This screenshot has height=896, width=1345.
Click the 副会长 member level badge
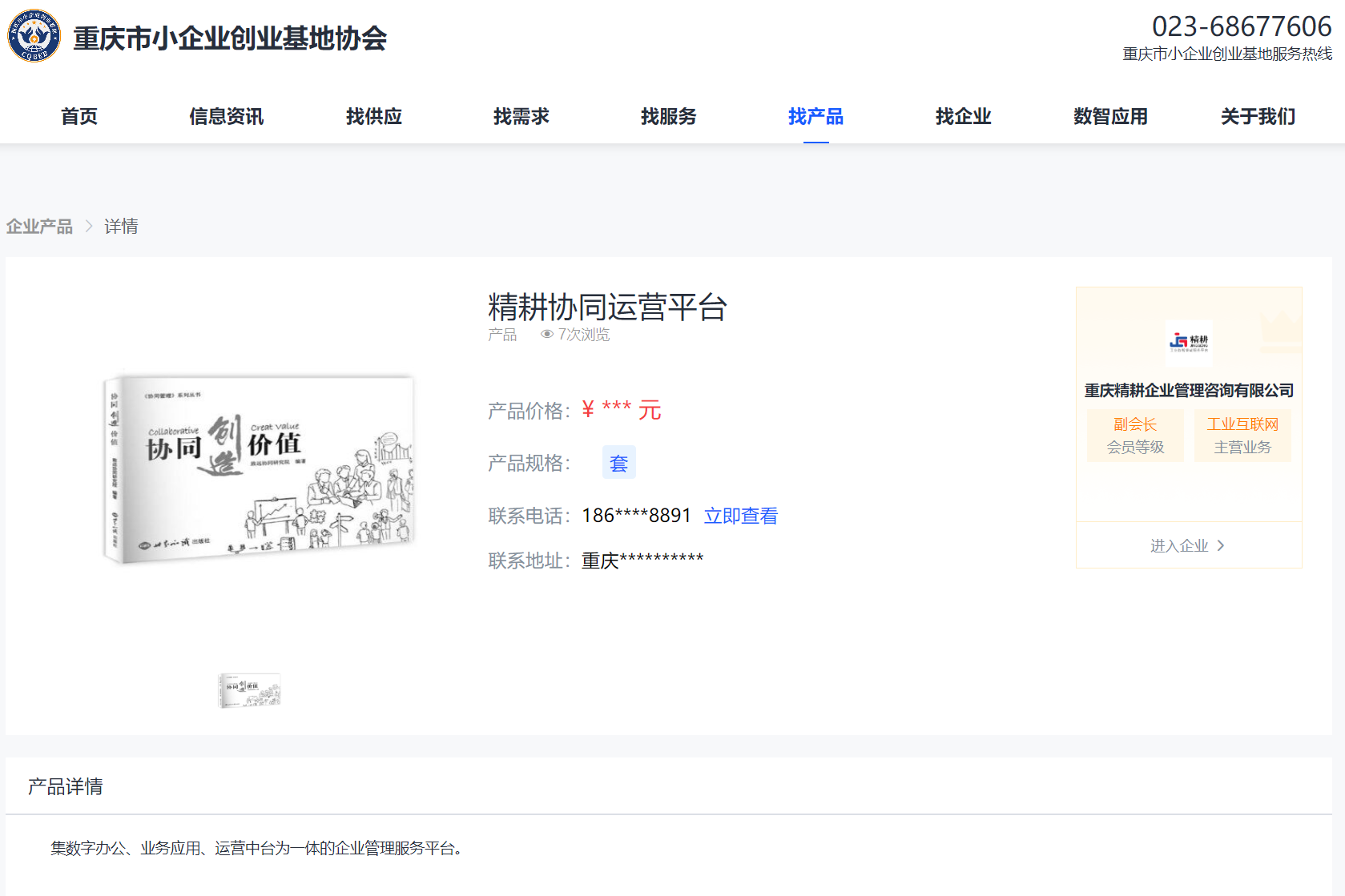1135,436
